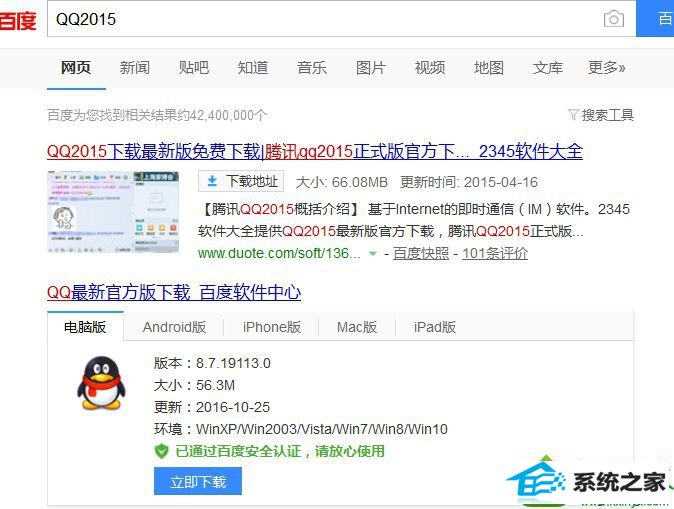The image size is (674, 509).
Task: Click the 大小: 66.08MB text
Action: coord(342,182)
